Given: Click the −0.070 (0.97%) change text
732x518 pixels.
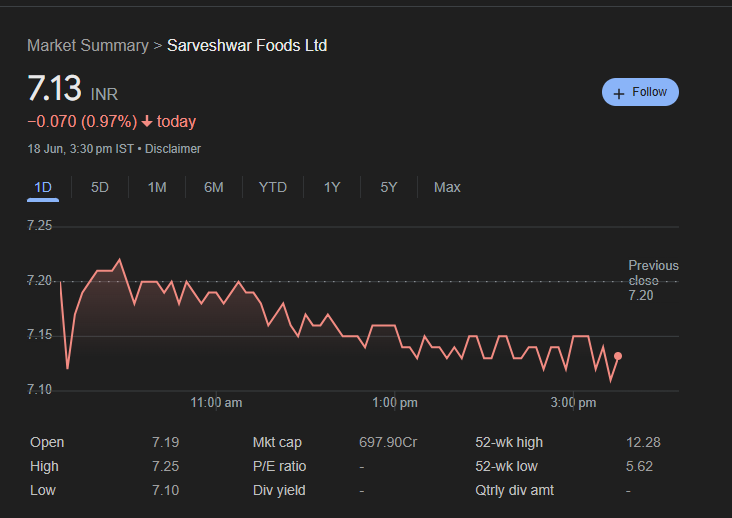Looking at the screenshot, I should click(x=82, y=122).
